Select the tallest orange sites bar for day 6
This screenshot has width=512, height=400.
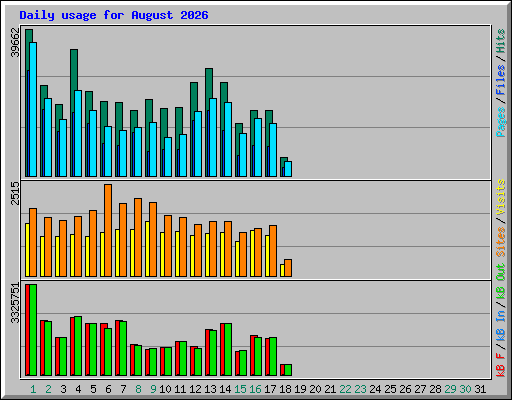point(108,230)
